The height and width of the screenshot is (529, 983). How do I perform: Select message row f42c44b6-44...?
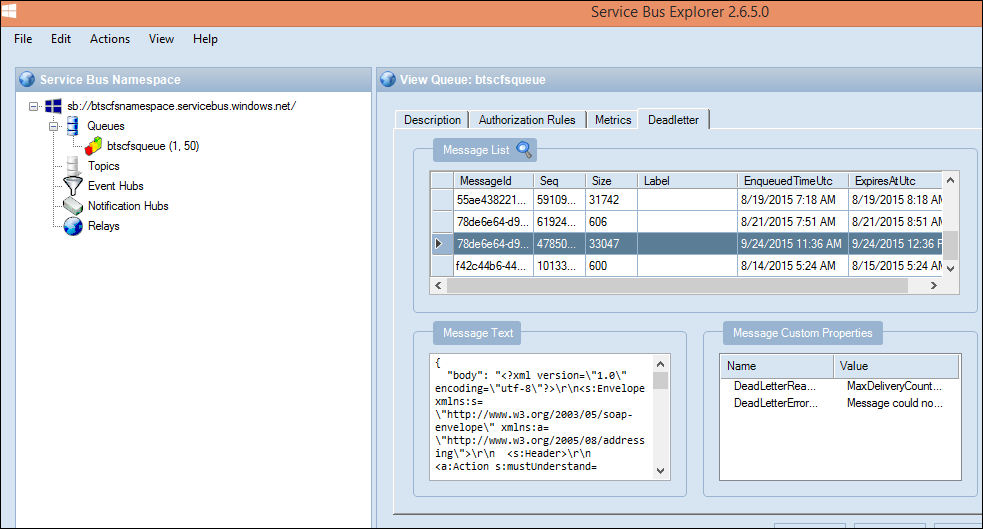[686, 266]
